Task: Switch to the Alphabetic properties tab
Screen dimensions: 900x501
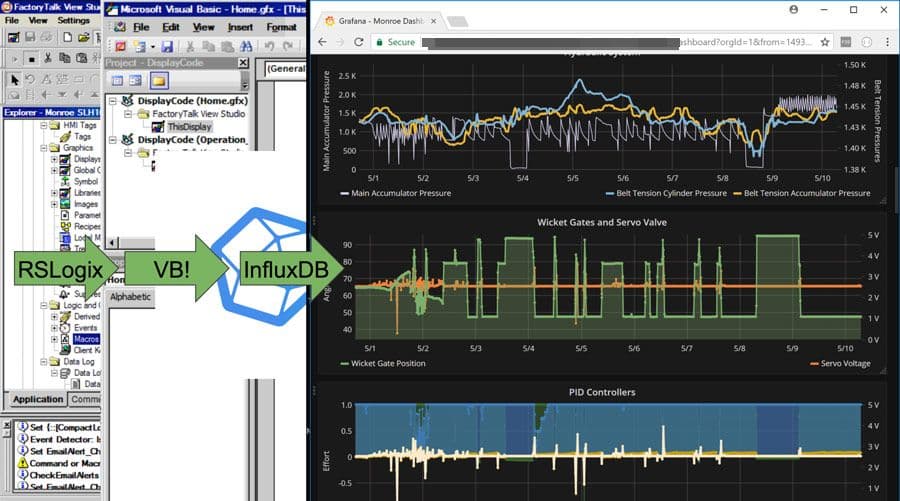Action: pyautogui.click(x=130, y=297)
